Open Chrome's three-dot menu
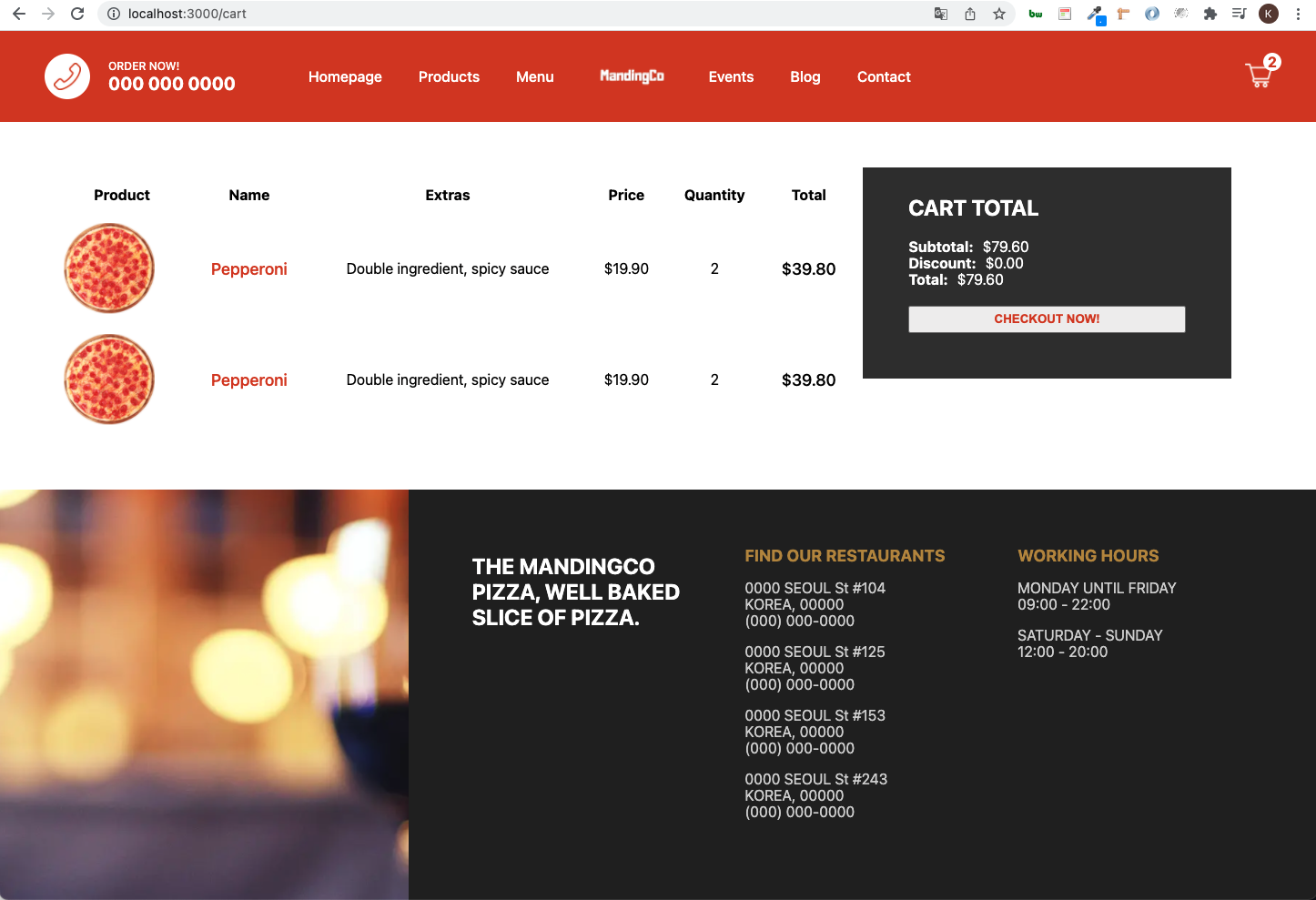This screenshot has width=1316, height=900. 1298,14
